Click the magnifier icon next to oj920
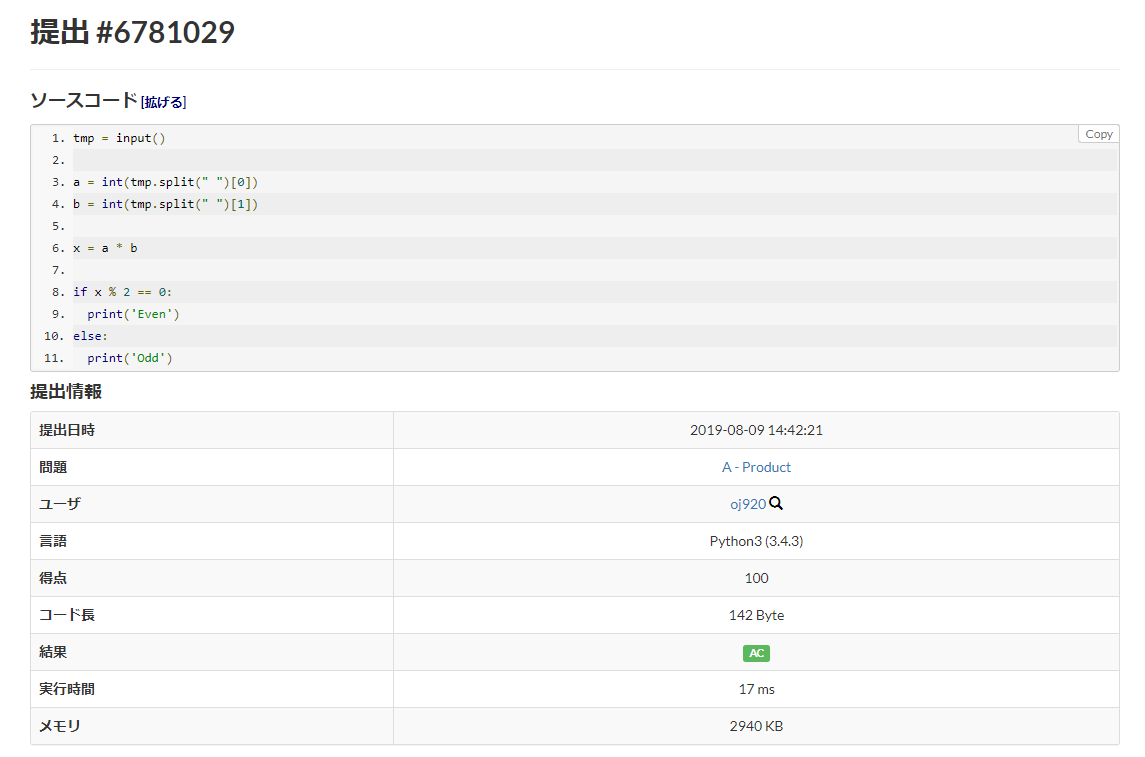The height and width of the screenshot is (757, 1145). tap(776, 504)
